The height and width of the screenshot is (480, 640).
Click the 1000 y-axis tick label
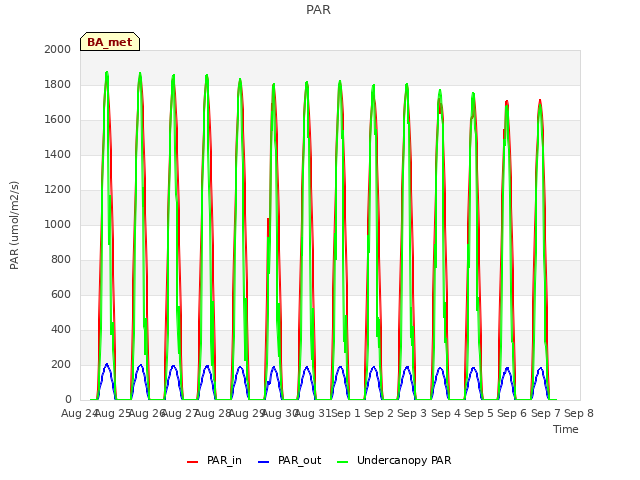(58, 224)
